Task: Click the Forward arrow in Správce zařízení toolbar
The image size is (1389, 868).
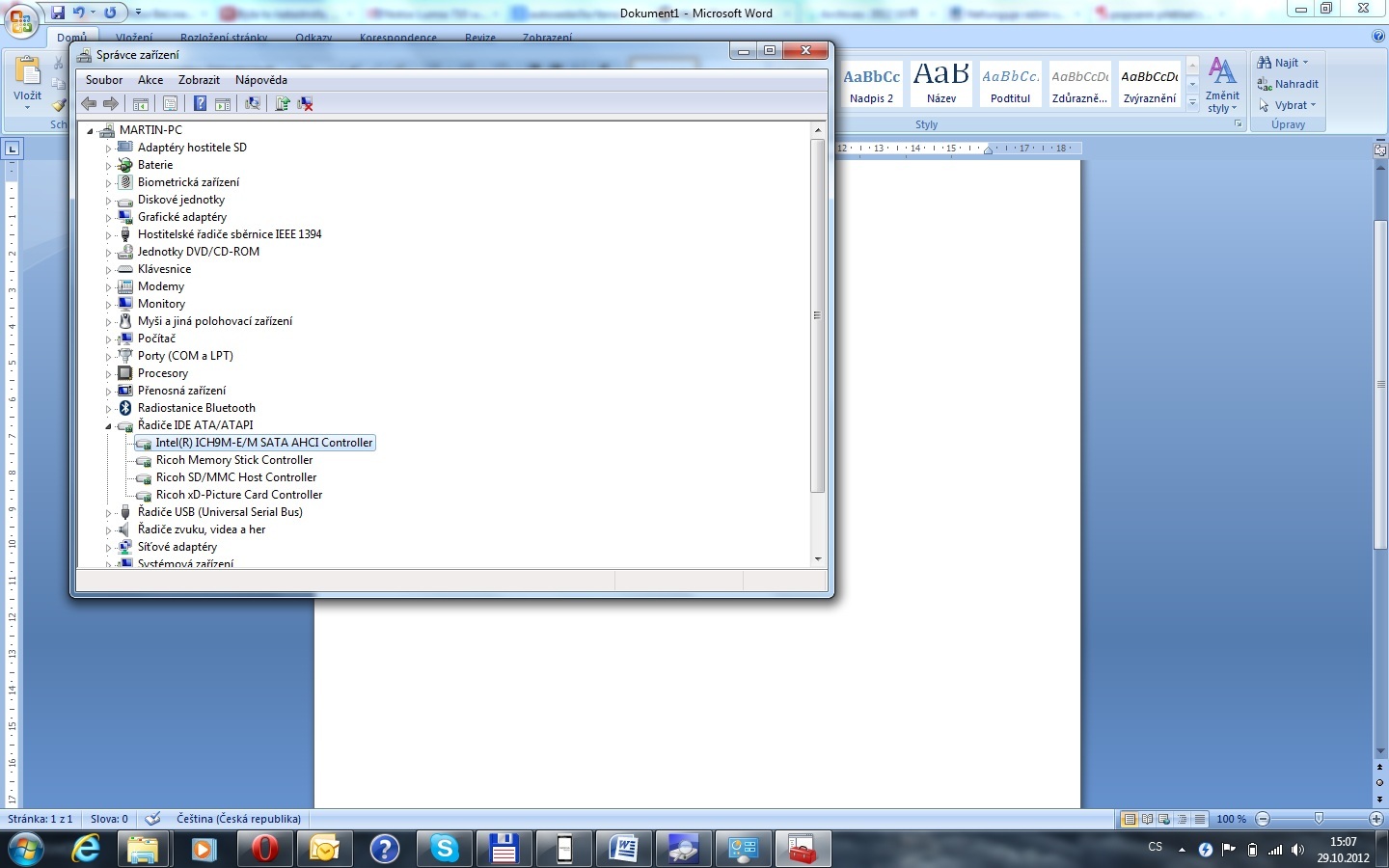Action: pos(111,103)
